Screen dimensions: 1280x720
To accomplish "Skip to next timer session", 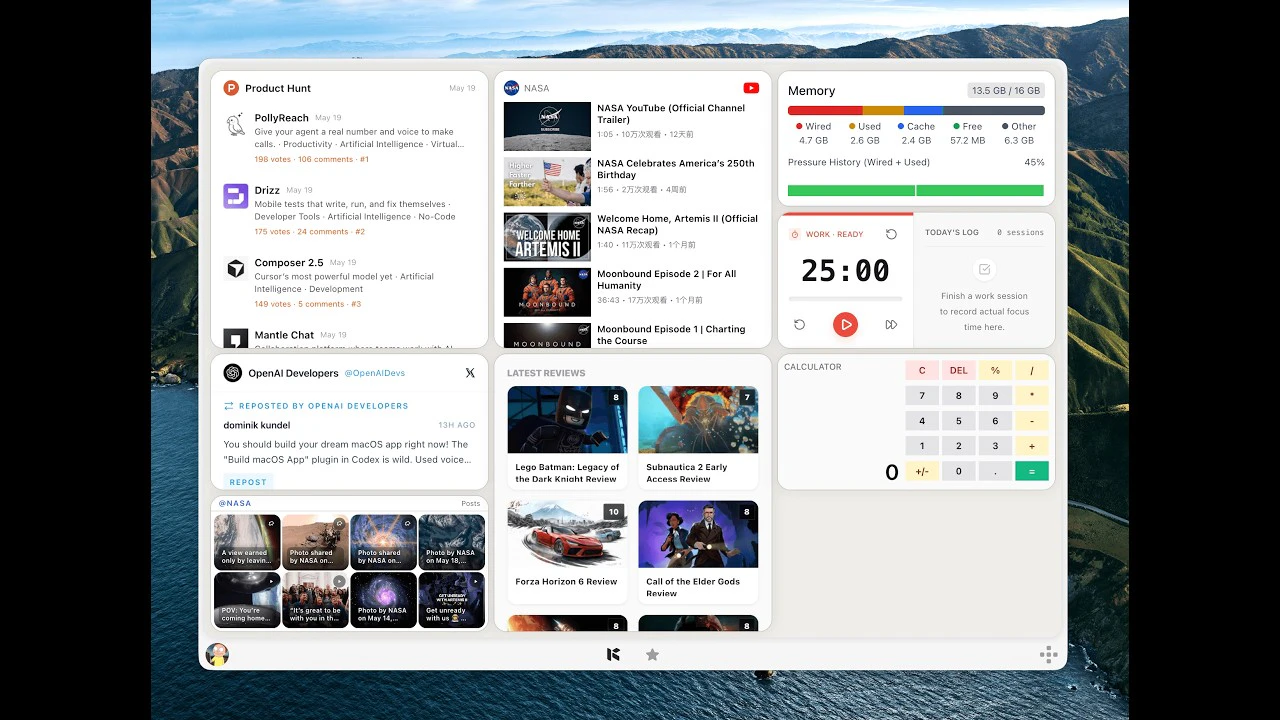I will [891, 324].
